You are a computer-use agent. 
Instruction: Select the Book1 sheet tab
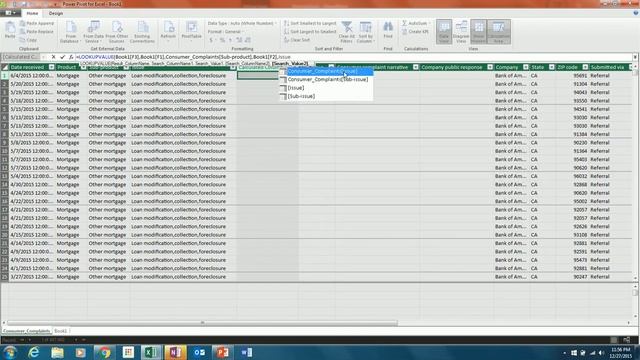click(x=60, y=331)
